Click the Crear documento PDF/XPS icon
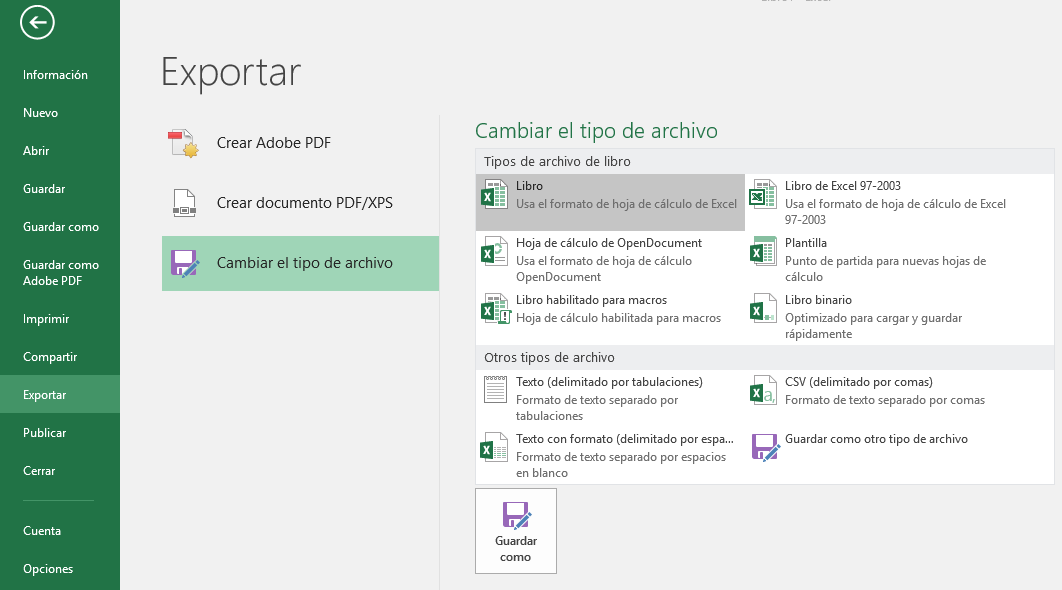This screenshot has height=590, width=1062. [184, 203]
